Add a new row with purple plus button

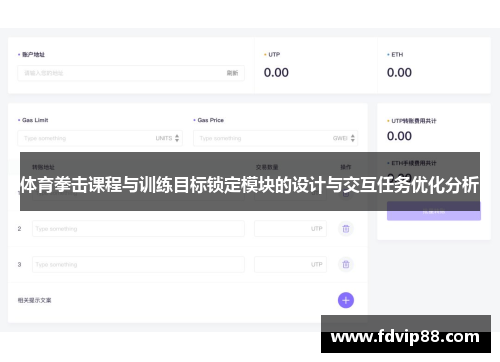[346, 300]
